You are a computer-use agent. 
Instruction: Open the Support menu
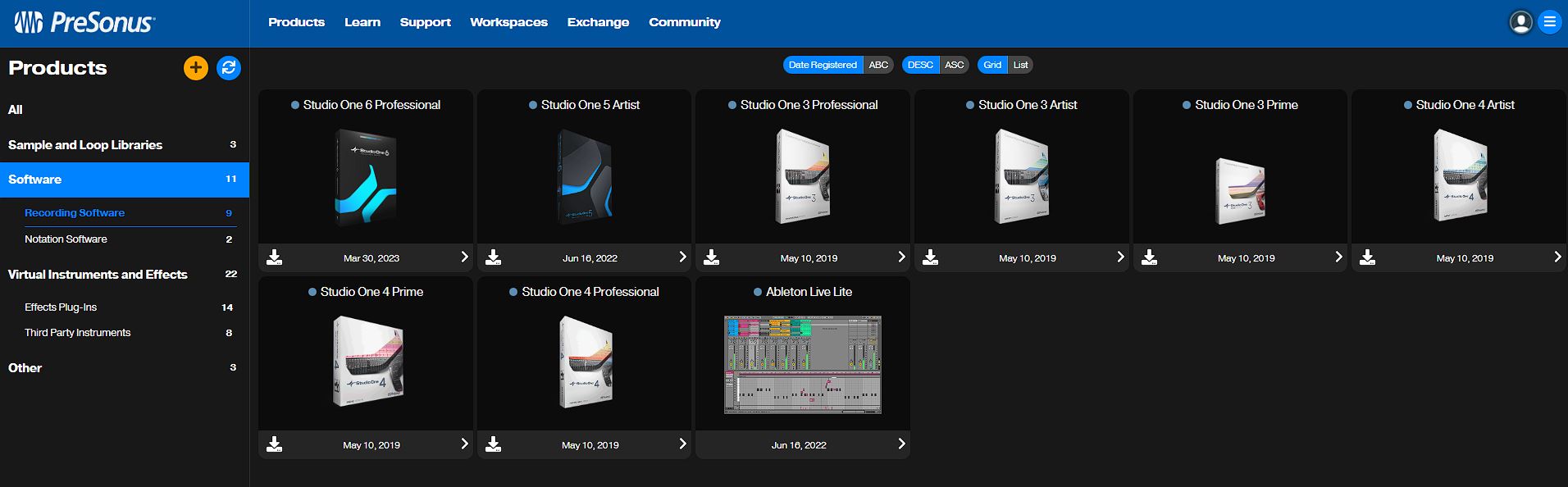(426, 22)
